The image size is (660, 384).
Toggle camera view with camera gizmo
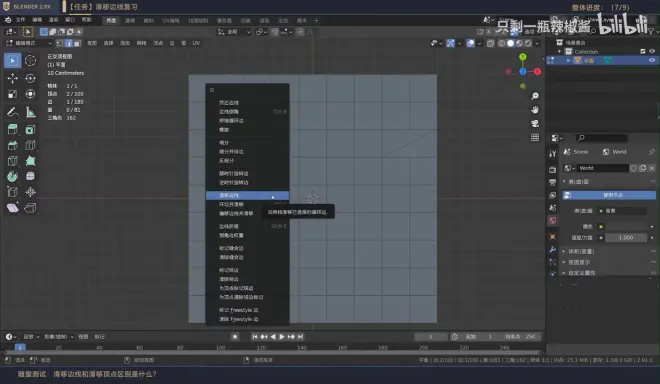[535, 124]
